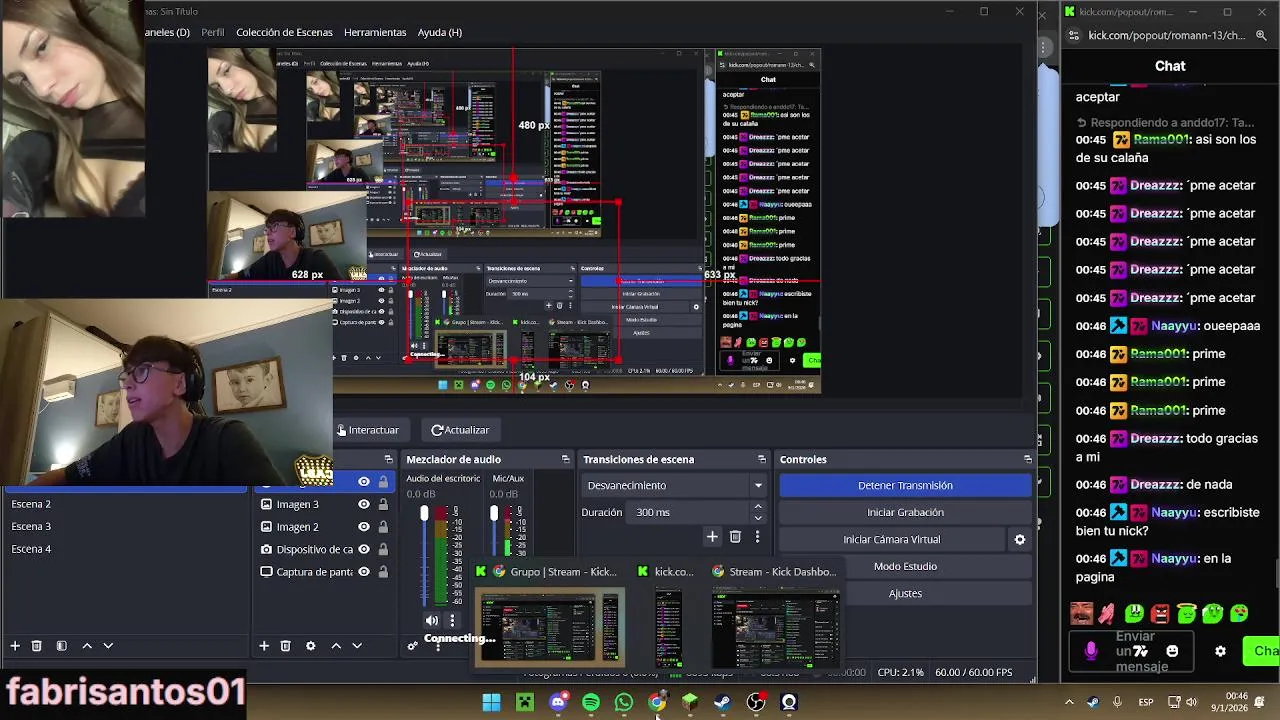Click Iniciar Cámara Virtual
Viewport: 1280px width, 720px height.
[x=891, y=540]
